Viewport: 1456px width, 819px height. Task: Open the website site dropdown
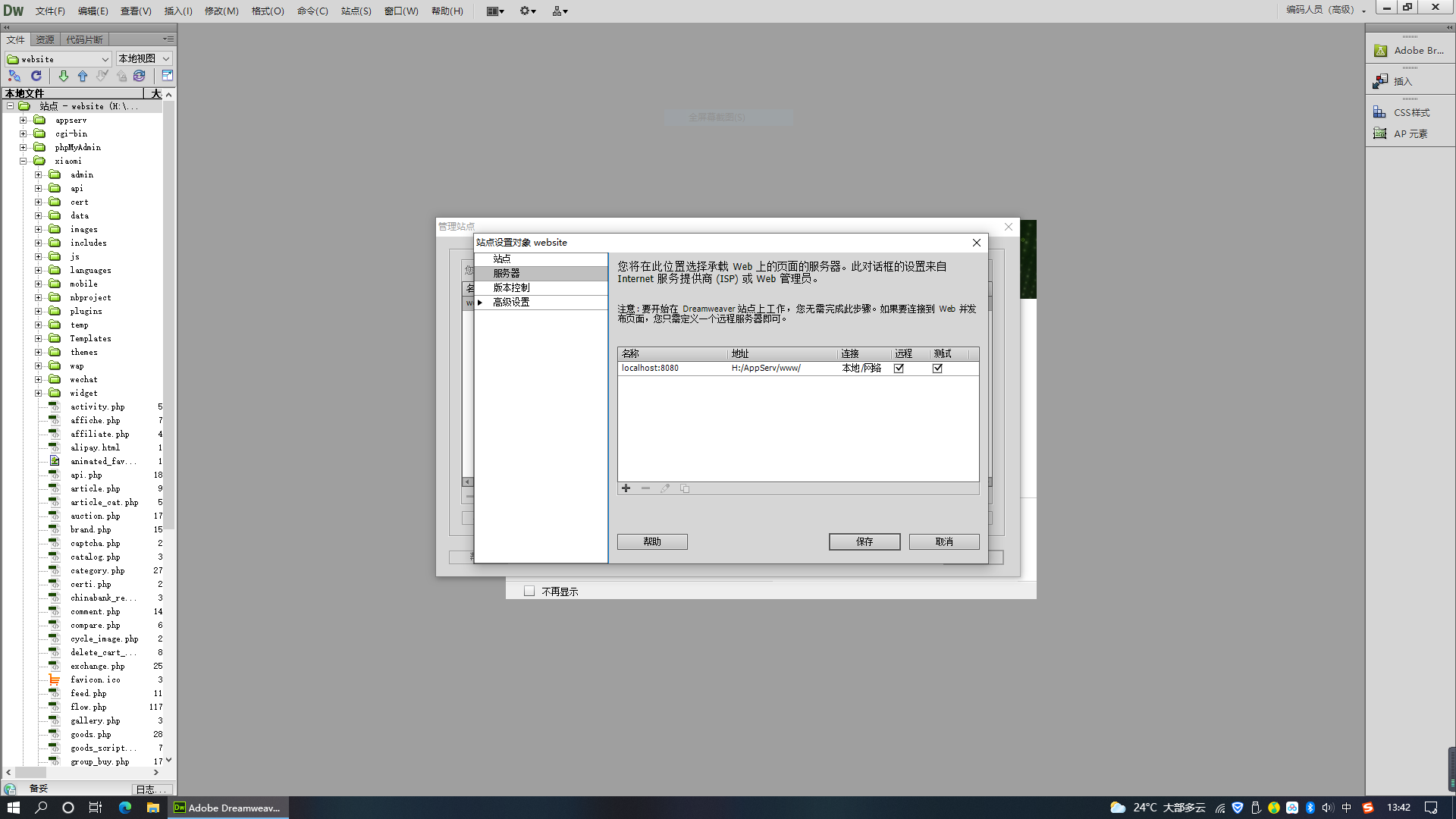[x=58, y=59]
